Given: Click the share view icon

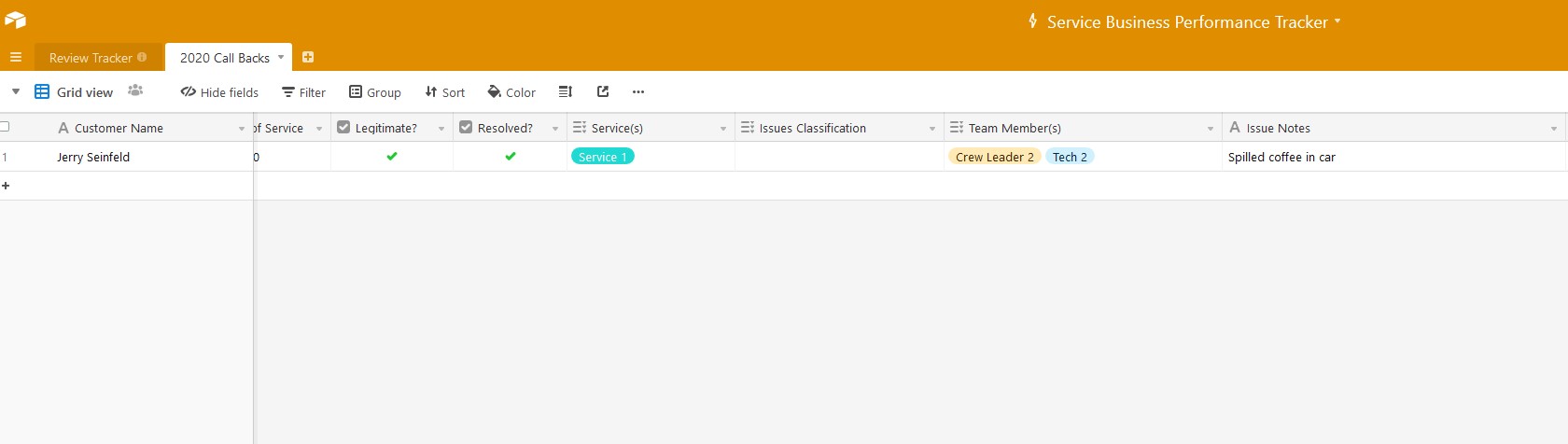Looking at the screenshot, I should point(603,91).
